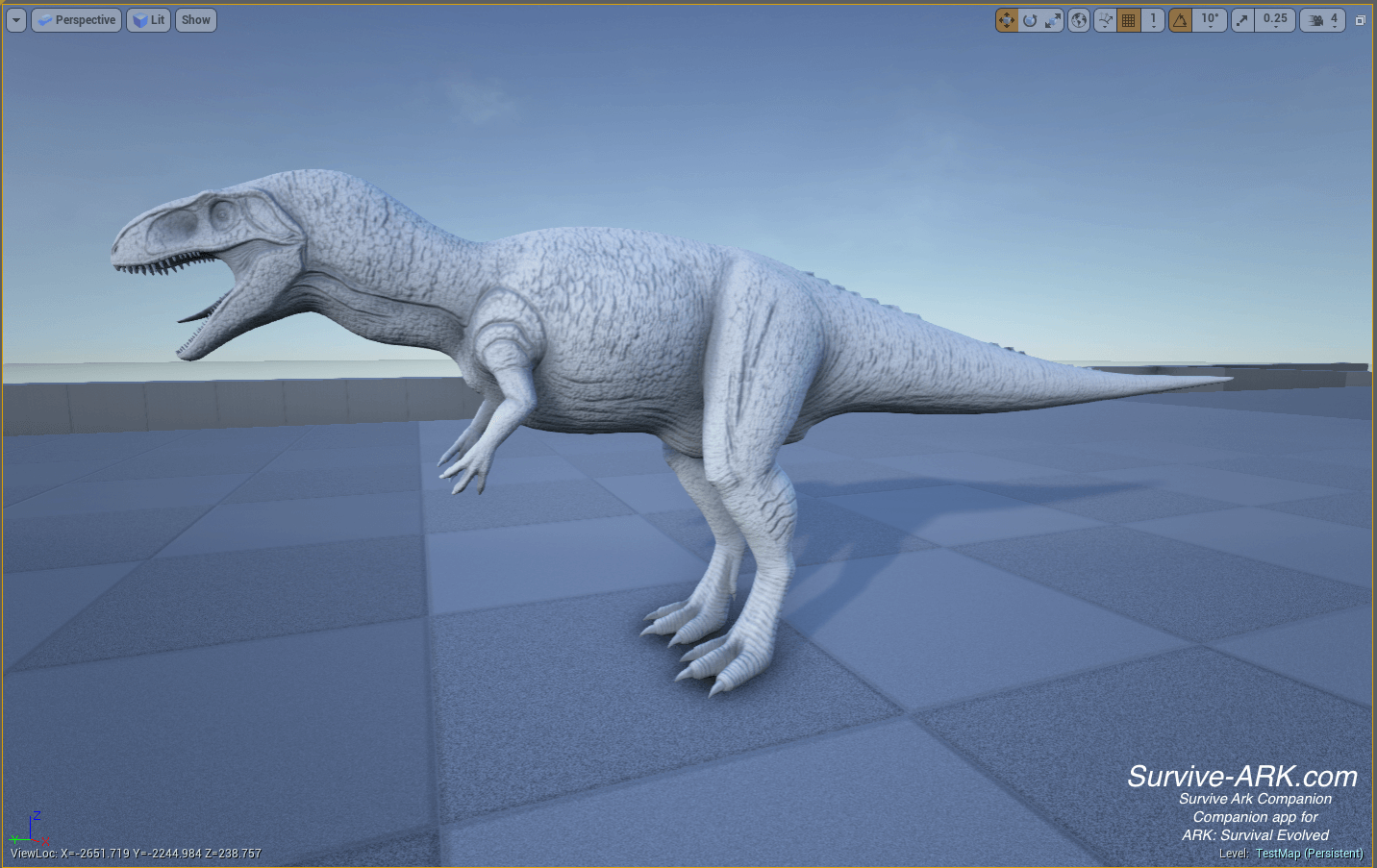1377x868 pixels.
Task: Select the Translate transform tool
Action: 1007,20
